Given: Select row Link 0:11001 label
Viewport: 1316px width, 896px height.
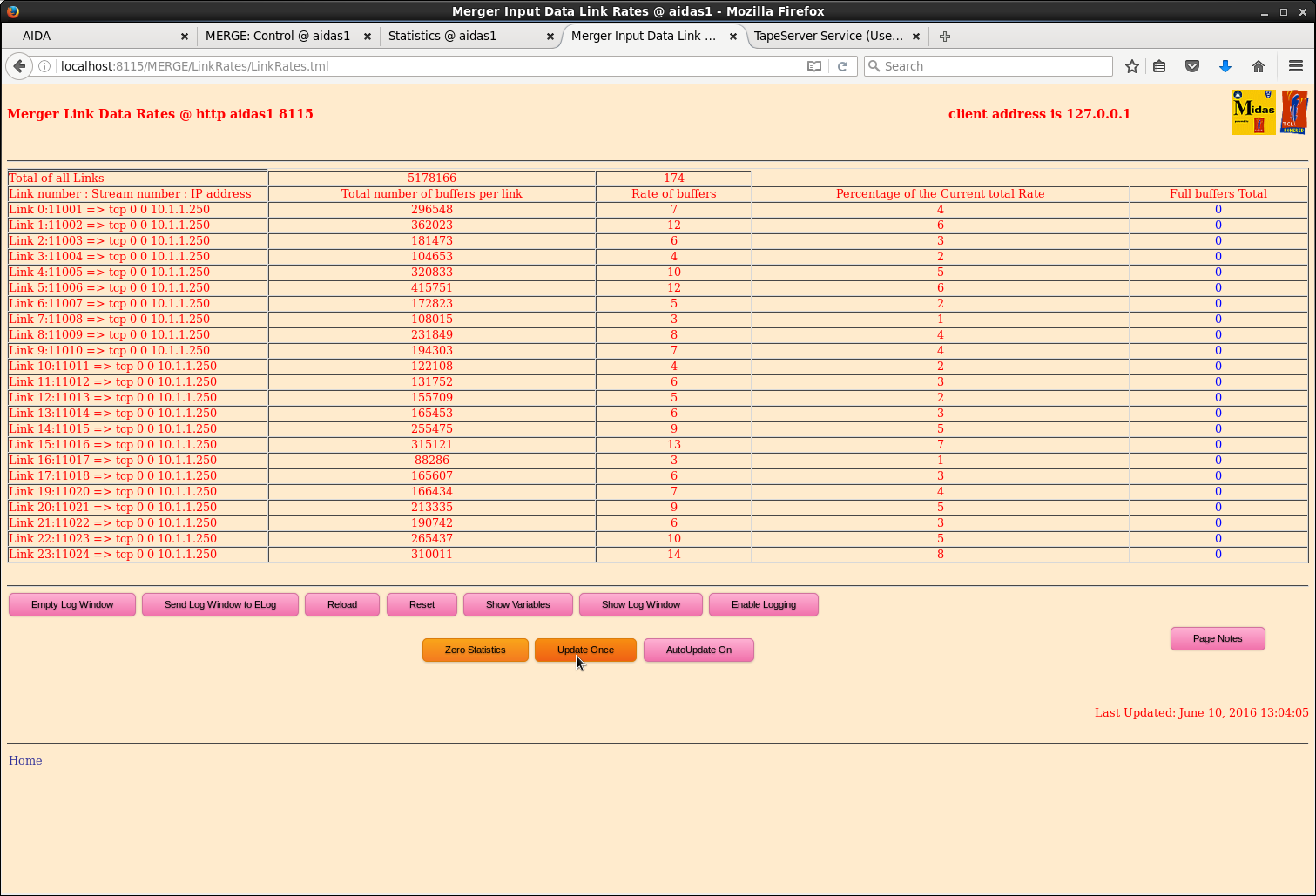Looking at the screenshot, I should (109, 209).
